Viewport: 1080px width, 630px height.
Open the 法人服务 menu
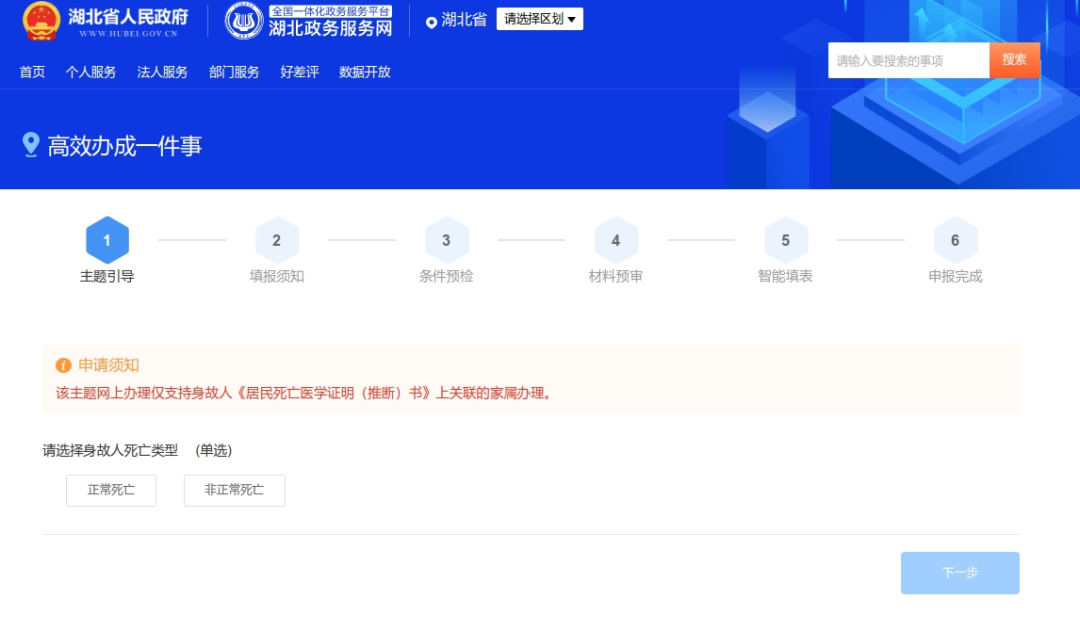click(162, 72)
